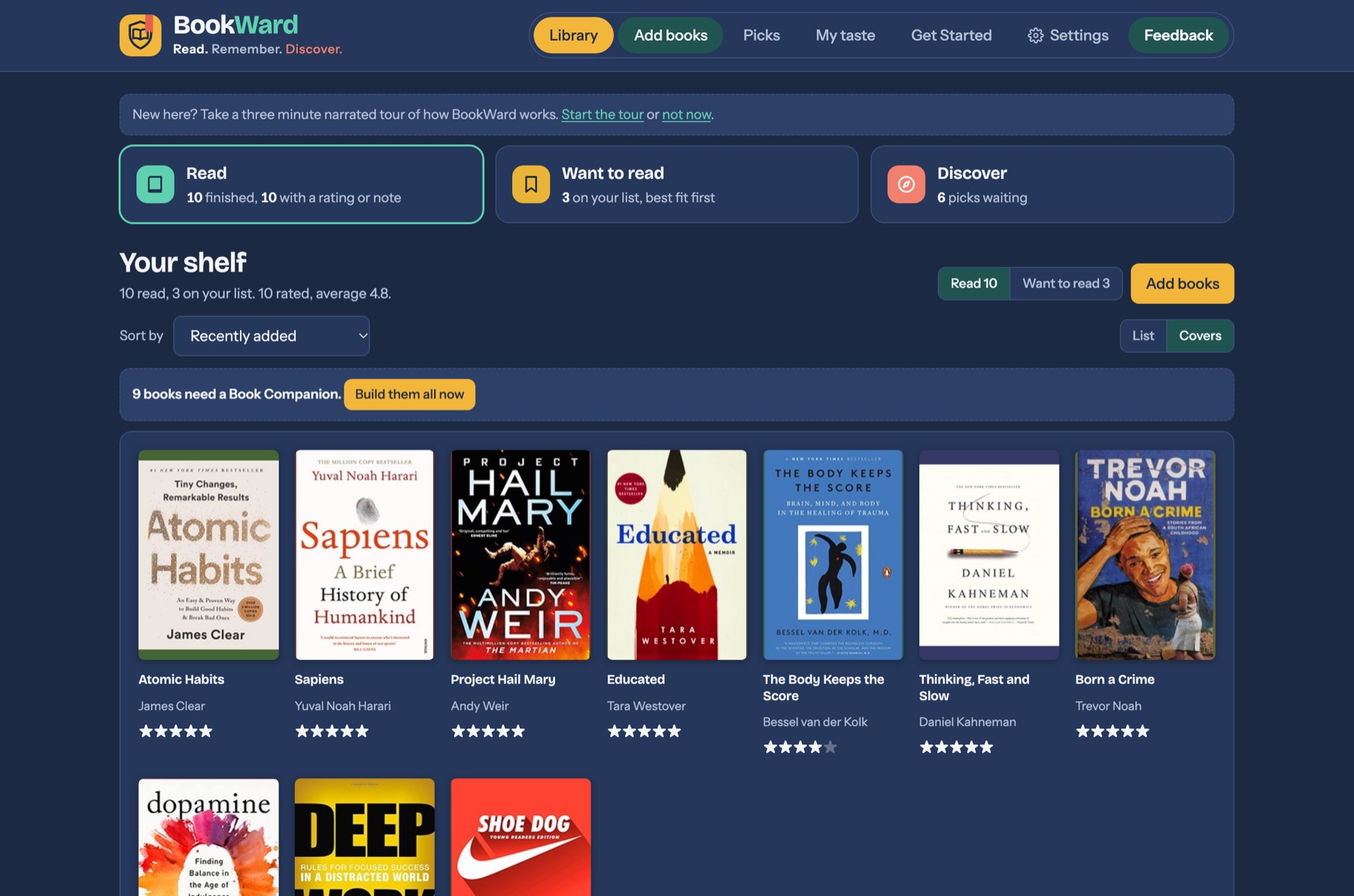
Task: Select the Want to read card
Action: point(676,184)
